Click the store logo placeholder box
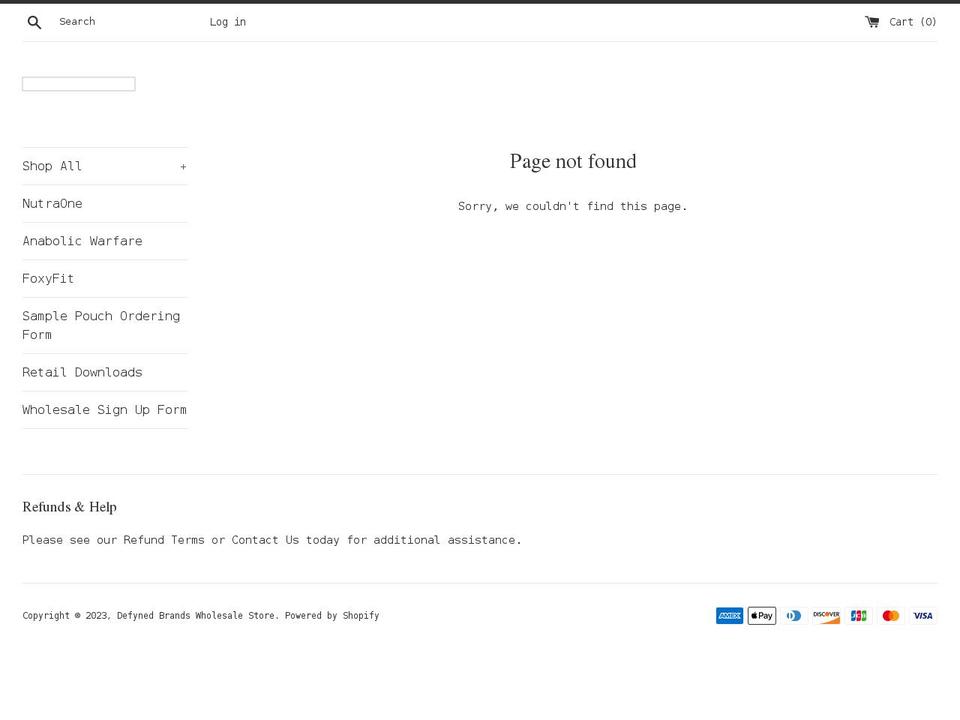This screenshot has width=960, height=720. (78, 84)
